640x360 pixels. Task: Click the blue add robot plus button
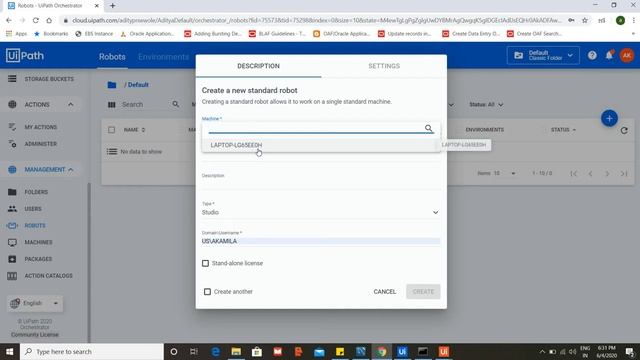point(609,118)
